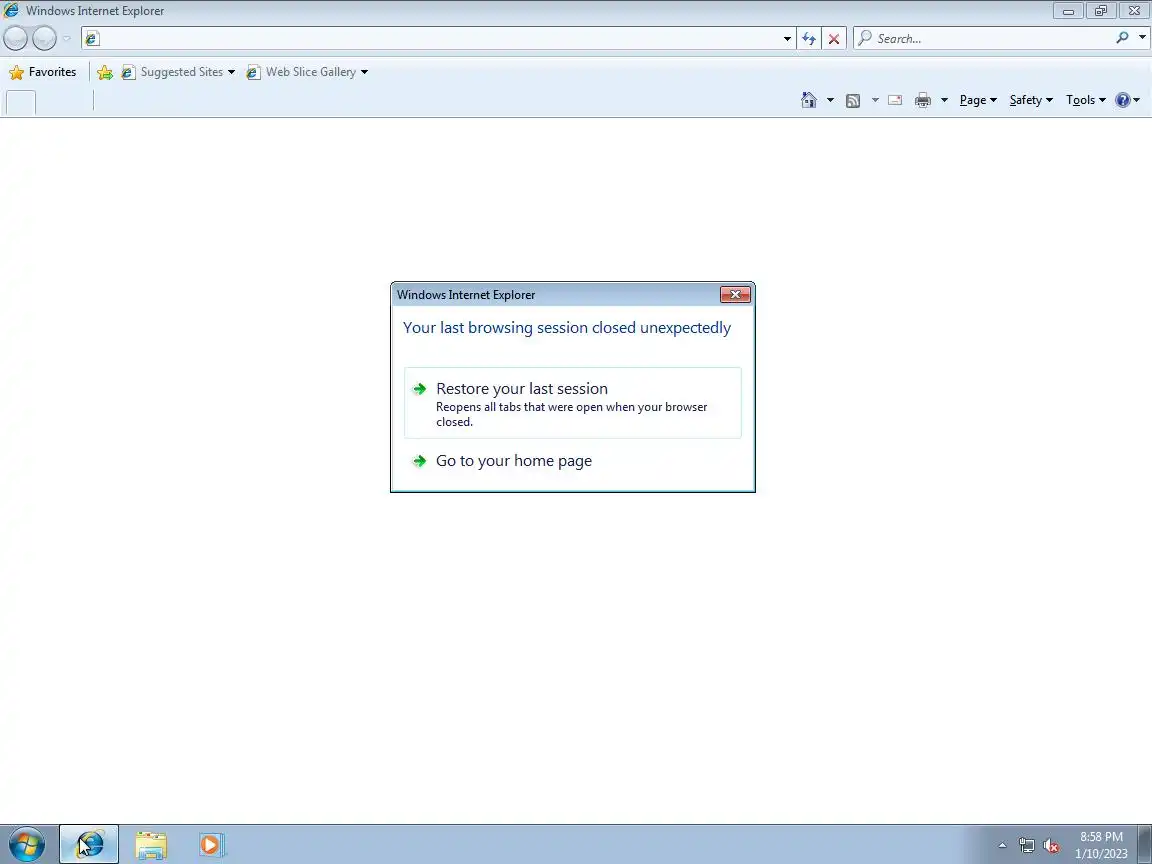Viewport: 1152px width, 864px height.
Task: Click the Show Desktop strip
Action: click(1145, 845)
